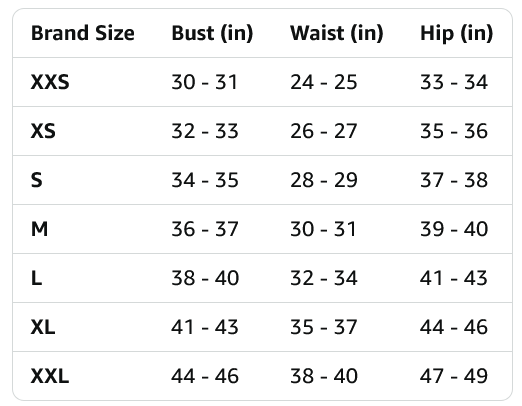Click the L waist value 32 - 34
Screen dimensions: 522x406
tap(324, 278)
